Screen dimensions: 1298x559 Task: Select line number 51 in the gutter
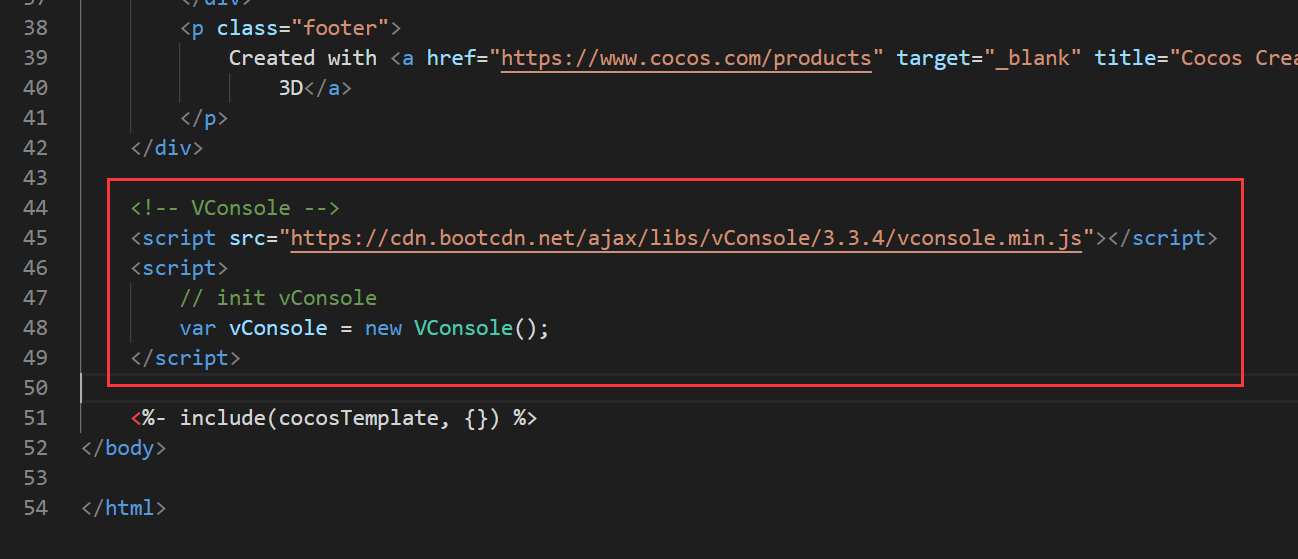[35, 418]
